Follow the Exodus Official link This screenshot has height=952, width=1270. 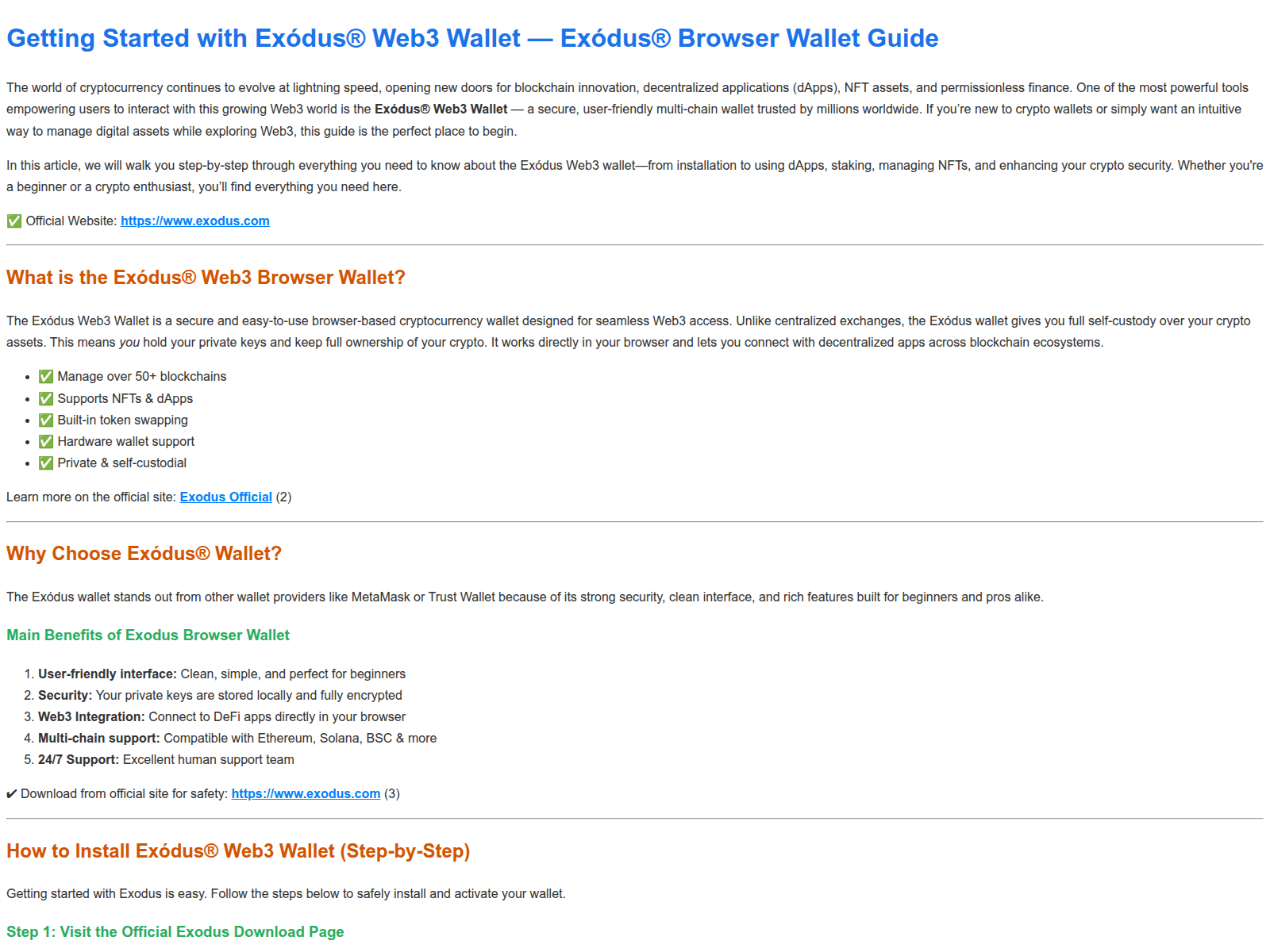[x=225, y=497]
